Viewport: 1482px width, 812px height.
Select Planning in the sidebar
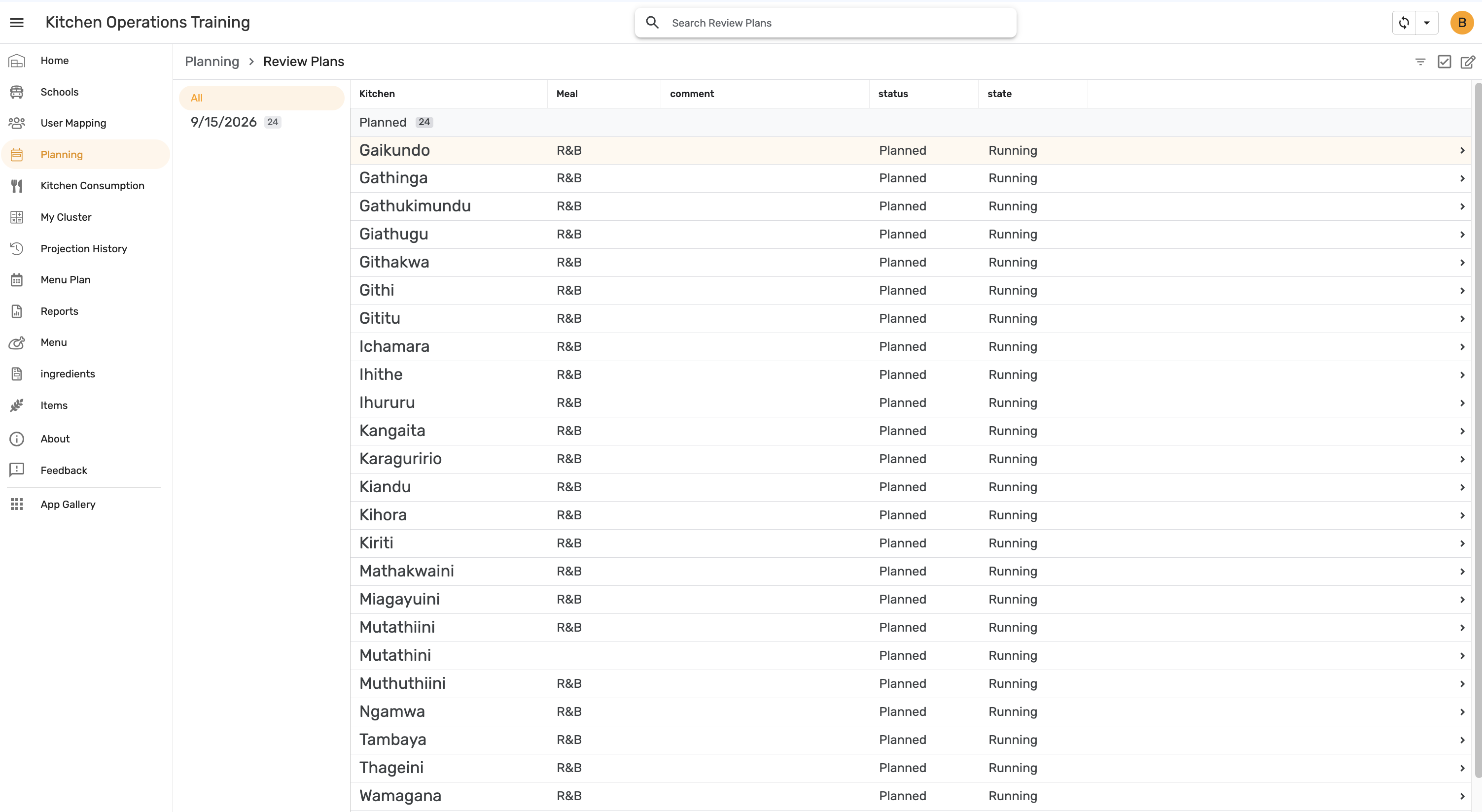85,154
